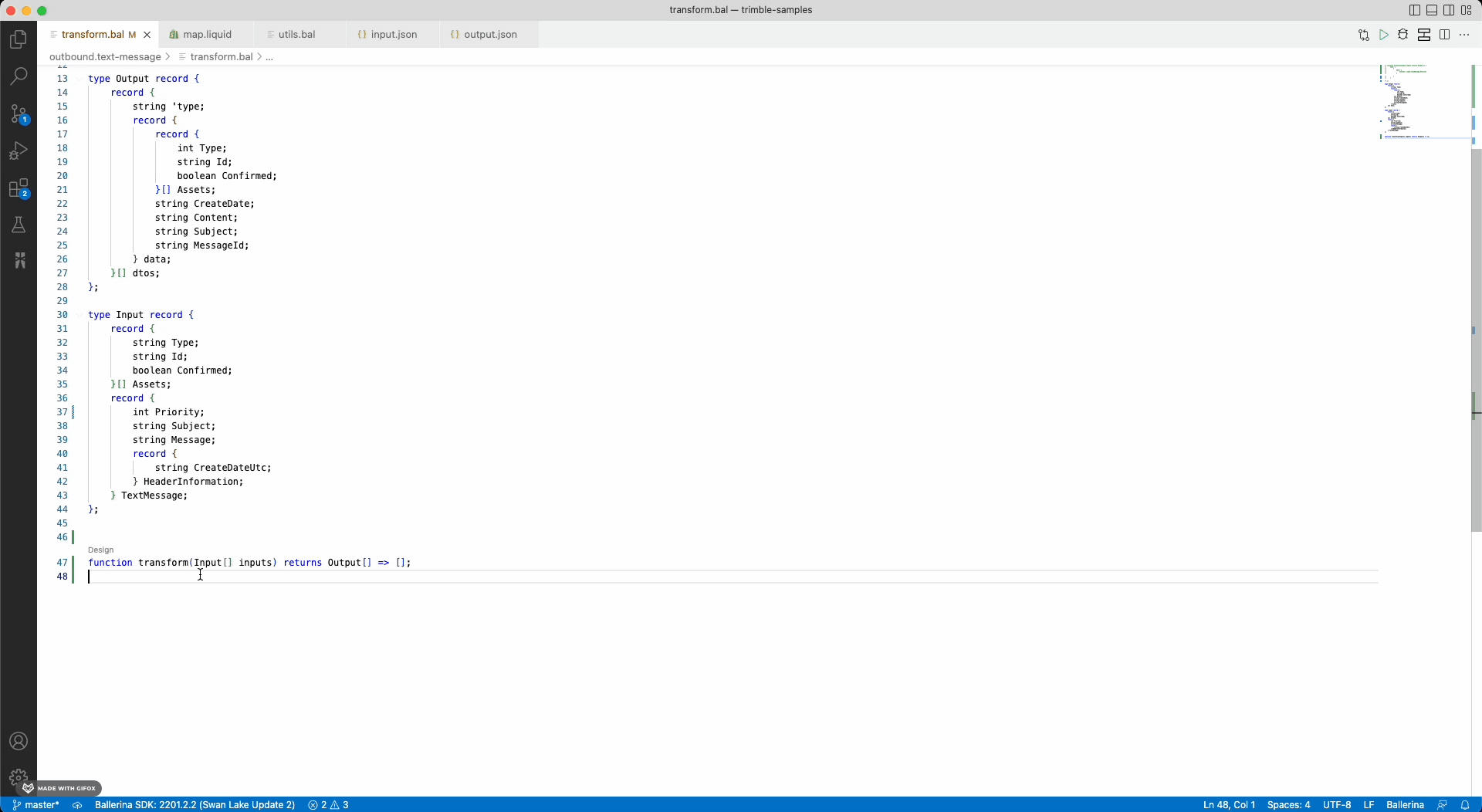The width and height of the screenshot is (1482, 812).
Task: Click the feedback icon in status bar
Action: tap(1442, 804)
